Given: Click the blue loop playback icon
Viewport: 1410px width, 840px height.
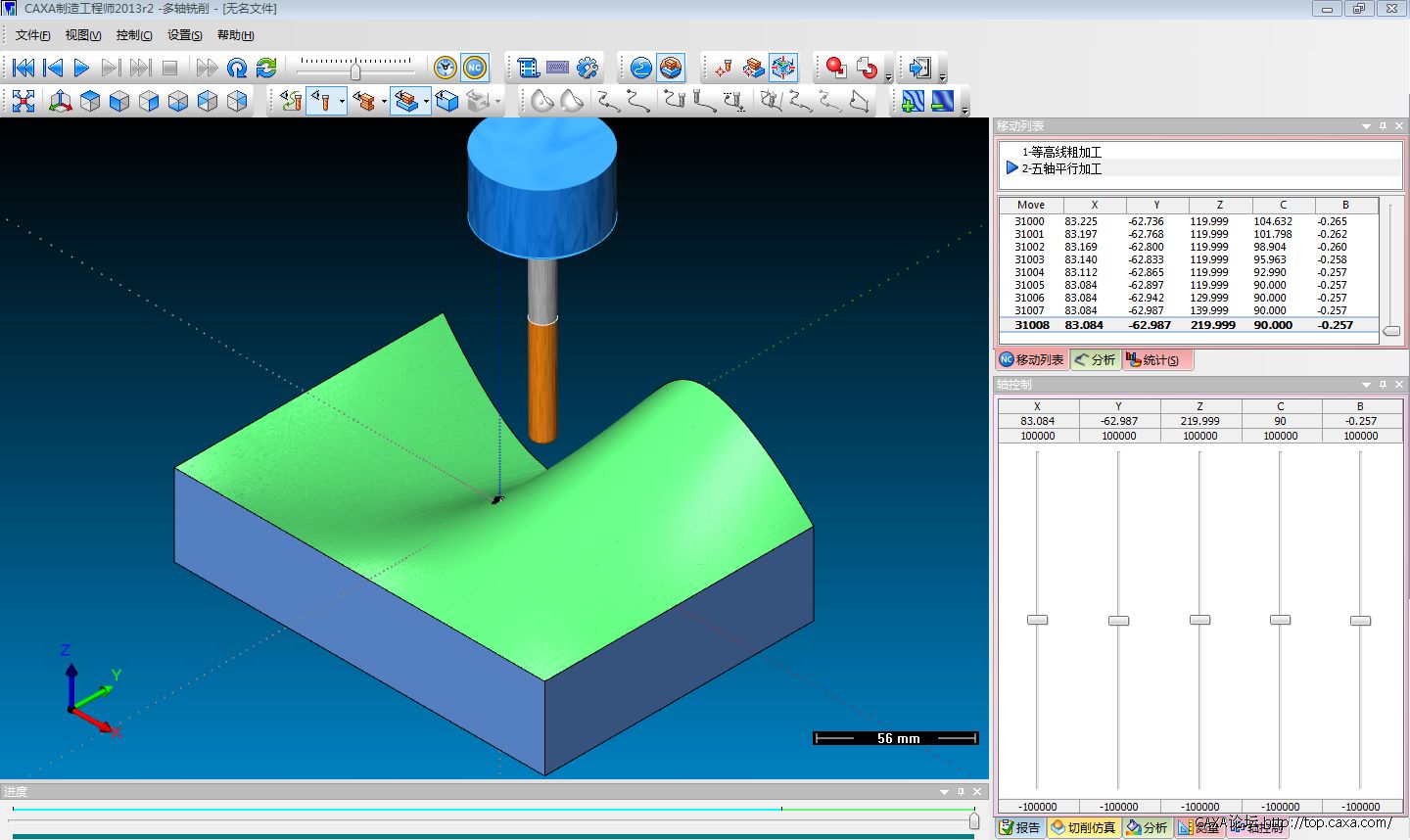Looking at the screenshot, I should tap(237, 68).
